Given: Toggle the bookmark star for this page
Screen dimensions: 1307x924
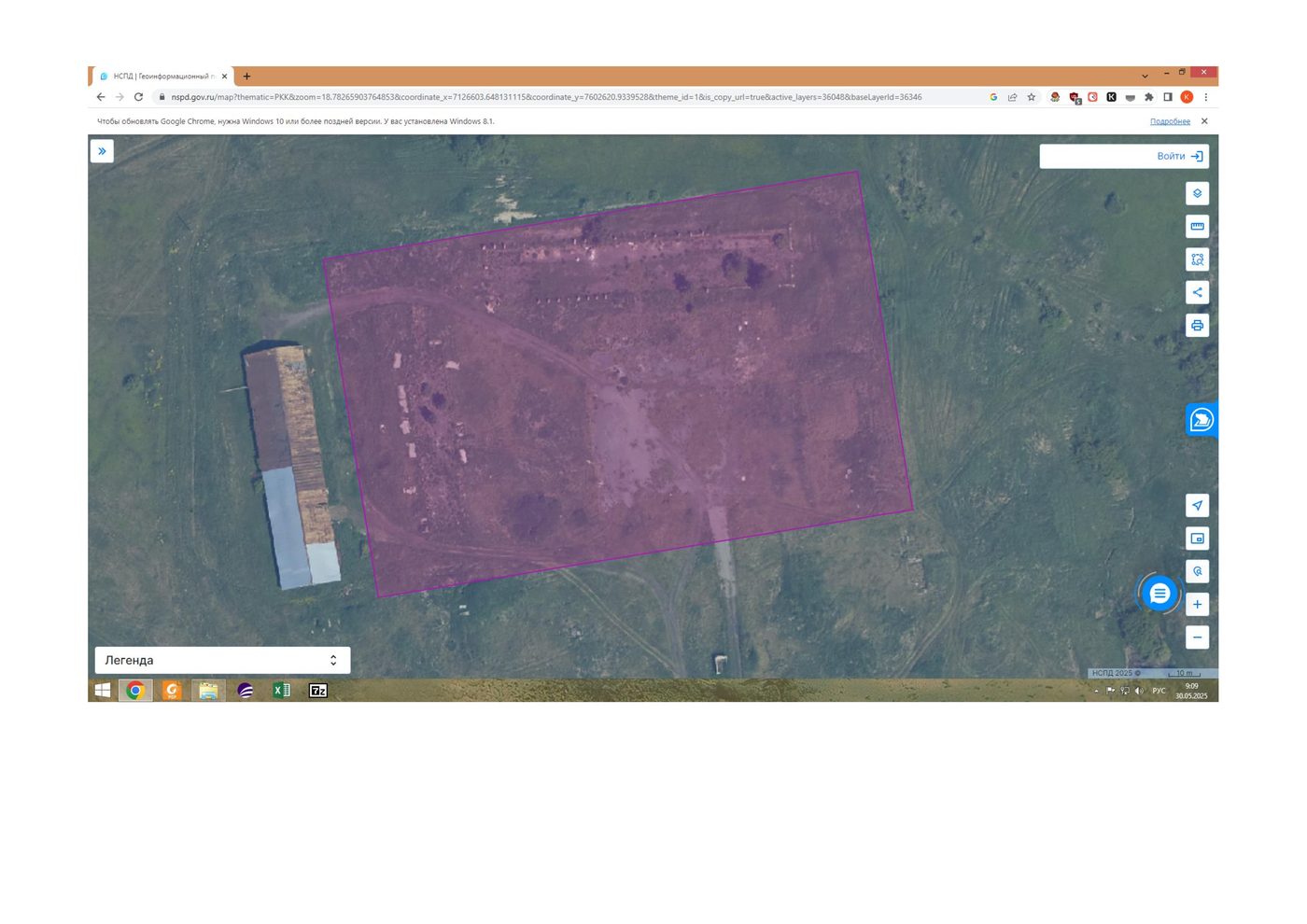Looking at the screenshot, I should pyautogui.click(x=1032, y=97).
